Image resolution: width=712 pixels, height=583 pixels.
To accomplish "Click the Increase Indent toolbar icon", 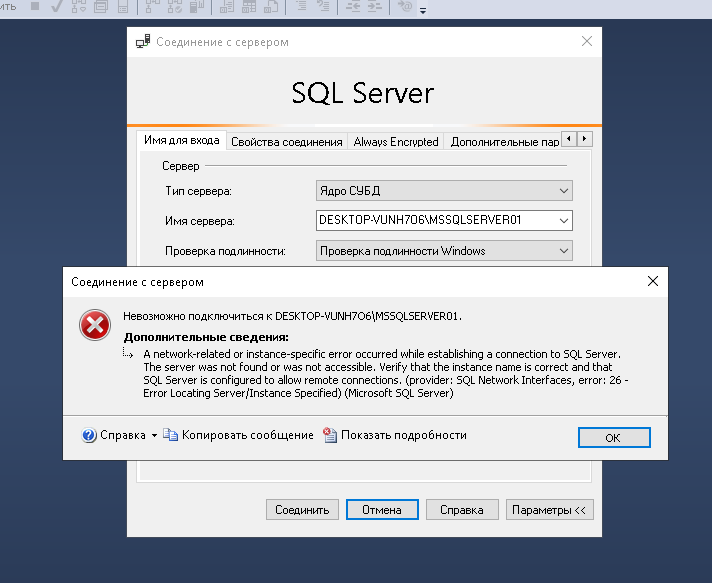I will tap(375, 6).
